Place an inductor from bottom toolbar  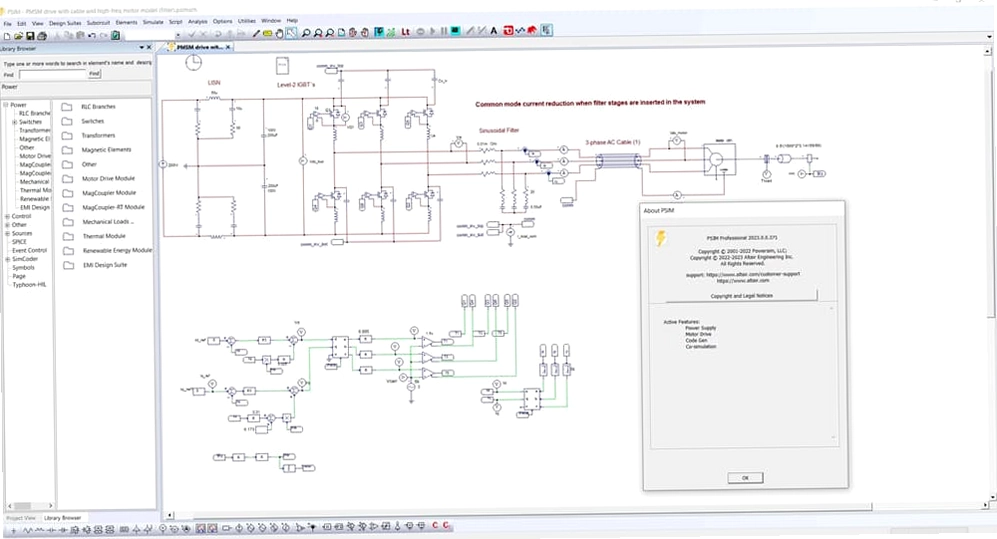[39, 529]
